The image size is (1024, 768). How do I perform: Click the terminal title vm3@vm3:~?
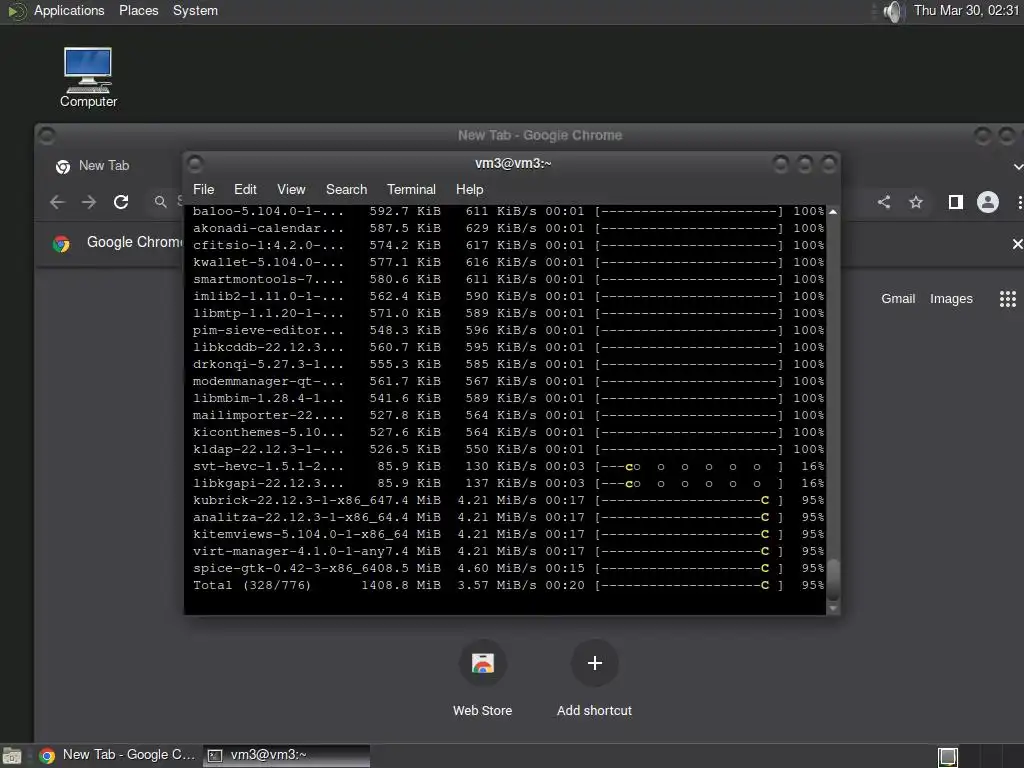(x=513, y=163)
